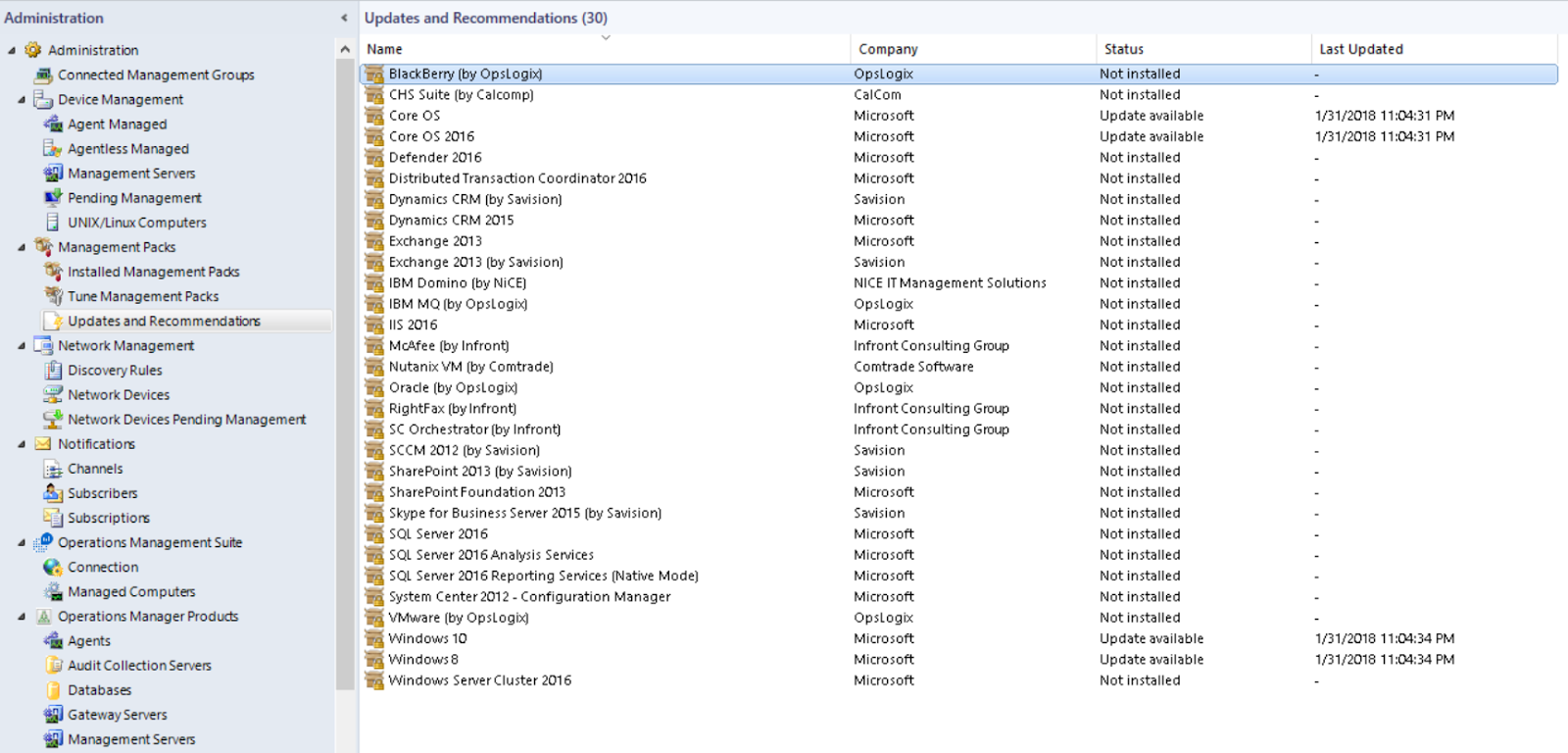
Task: Click the Network Devices Pending Management icon
Action: (53, 419)
